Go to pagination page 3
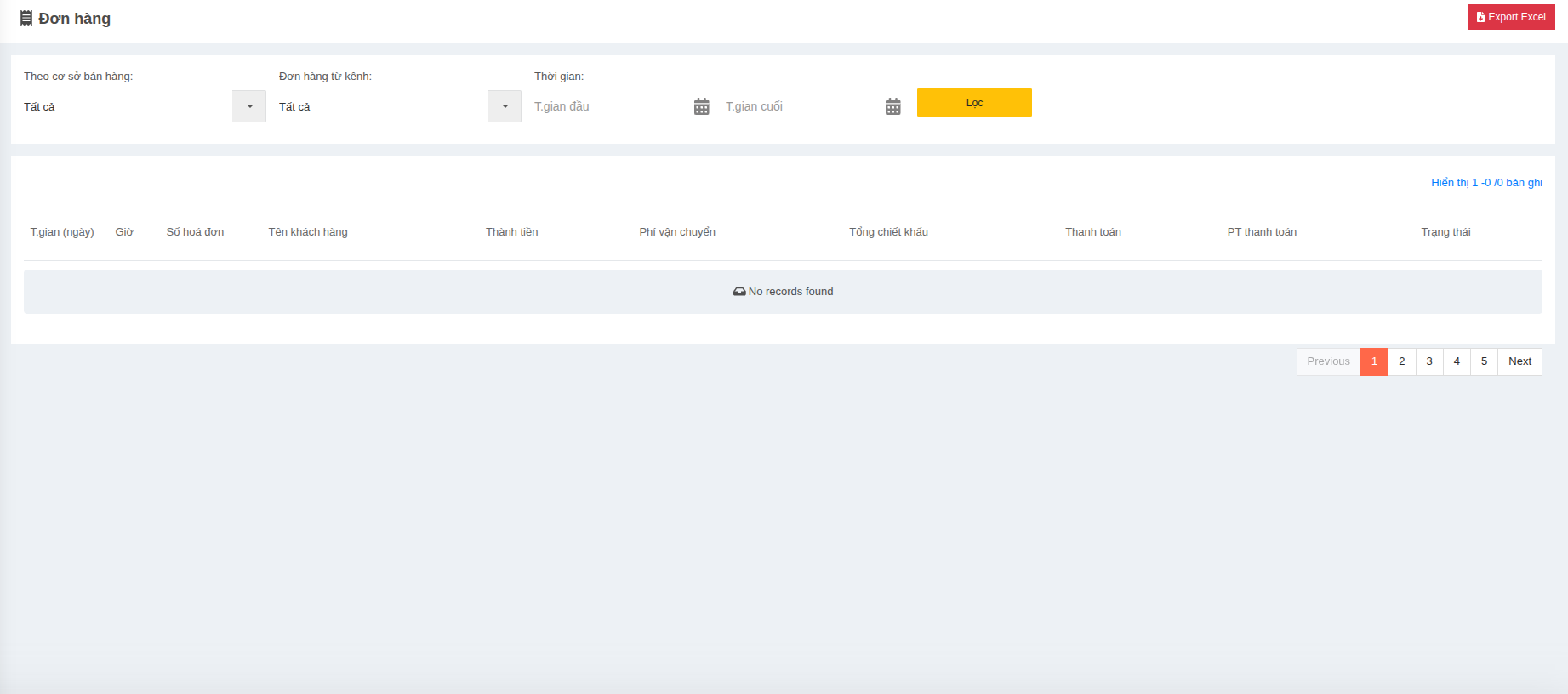Image resolution: width=1568 pixels, height=694 pixels. (1429, 361)
